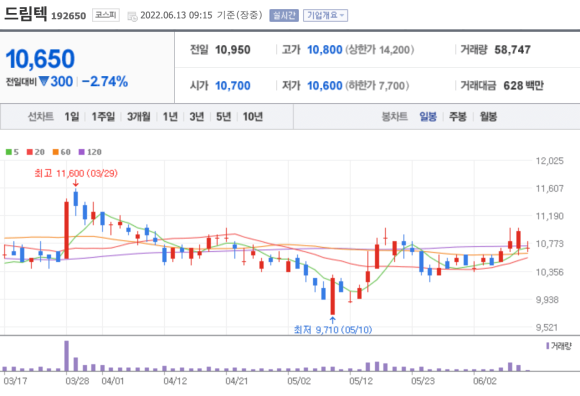The image size is (580, 396).
Task: Click the 최저 9,710 (05/10) annotation
Action: coord(333,329)
